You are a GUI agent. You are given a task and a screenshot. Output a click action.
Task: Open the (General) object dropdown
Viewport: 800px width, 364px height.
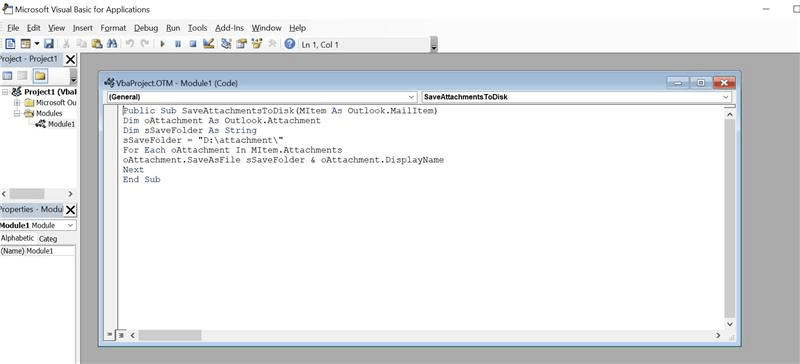[x=261, y=97]
